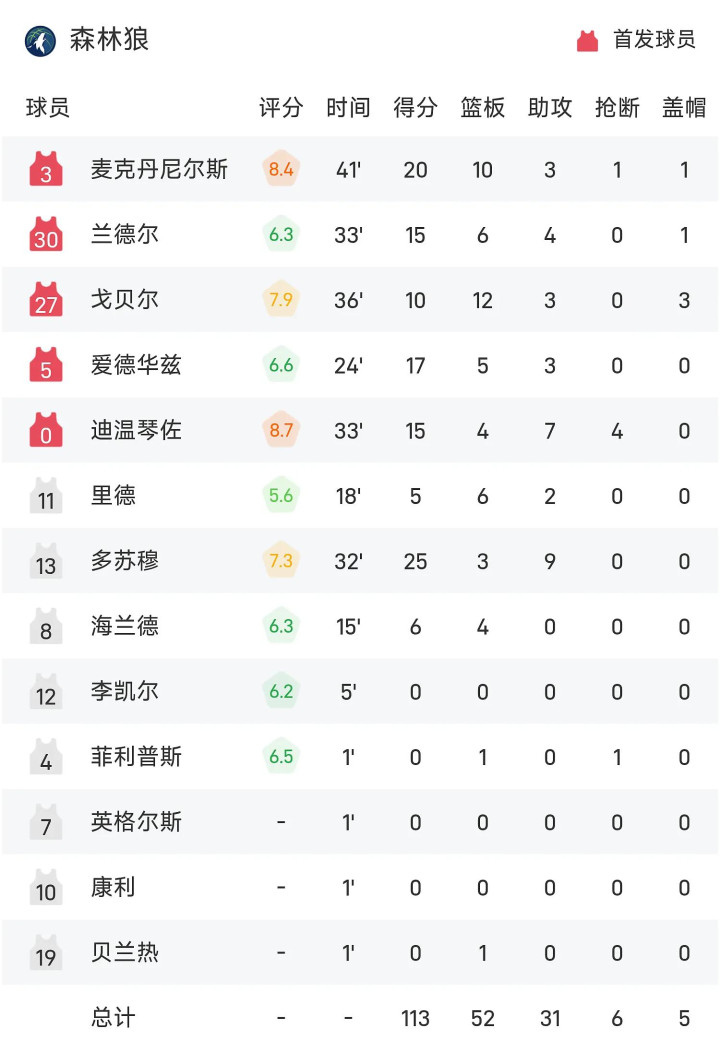This screenshot has height=1052, width=720.
Task: Select the gray number 13 jersey icon
Action: (x=46, y=561)
